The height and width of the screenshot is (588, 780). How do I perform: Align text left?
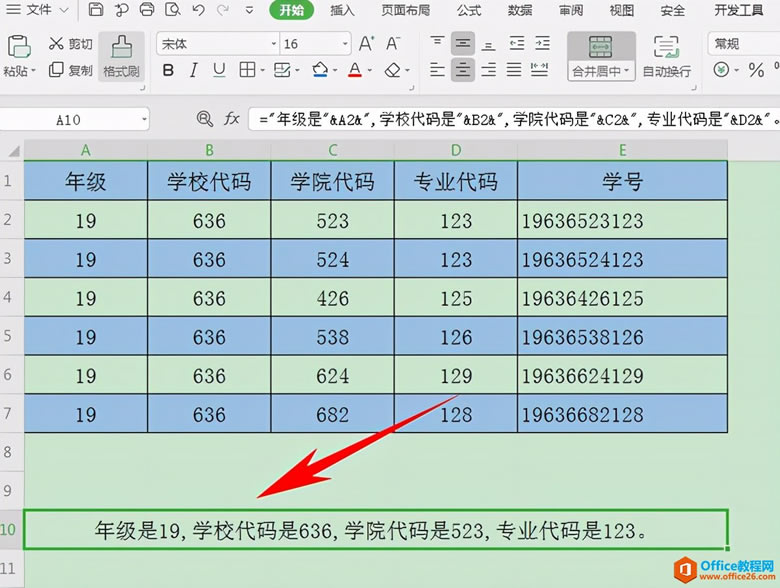437,70
